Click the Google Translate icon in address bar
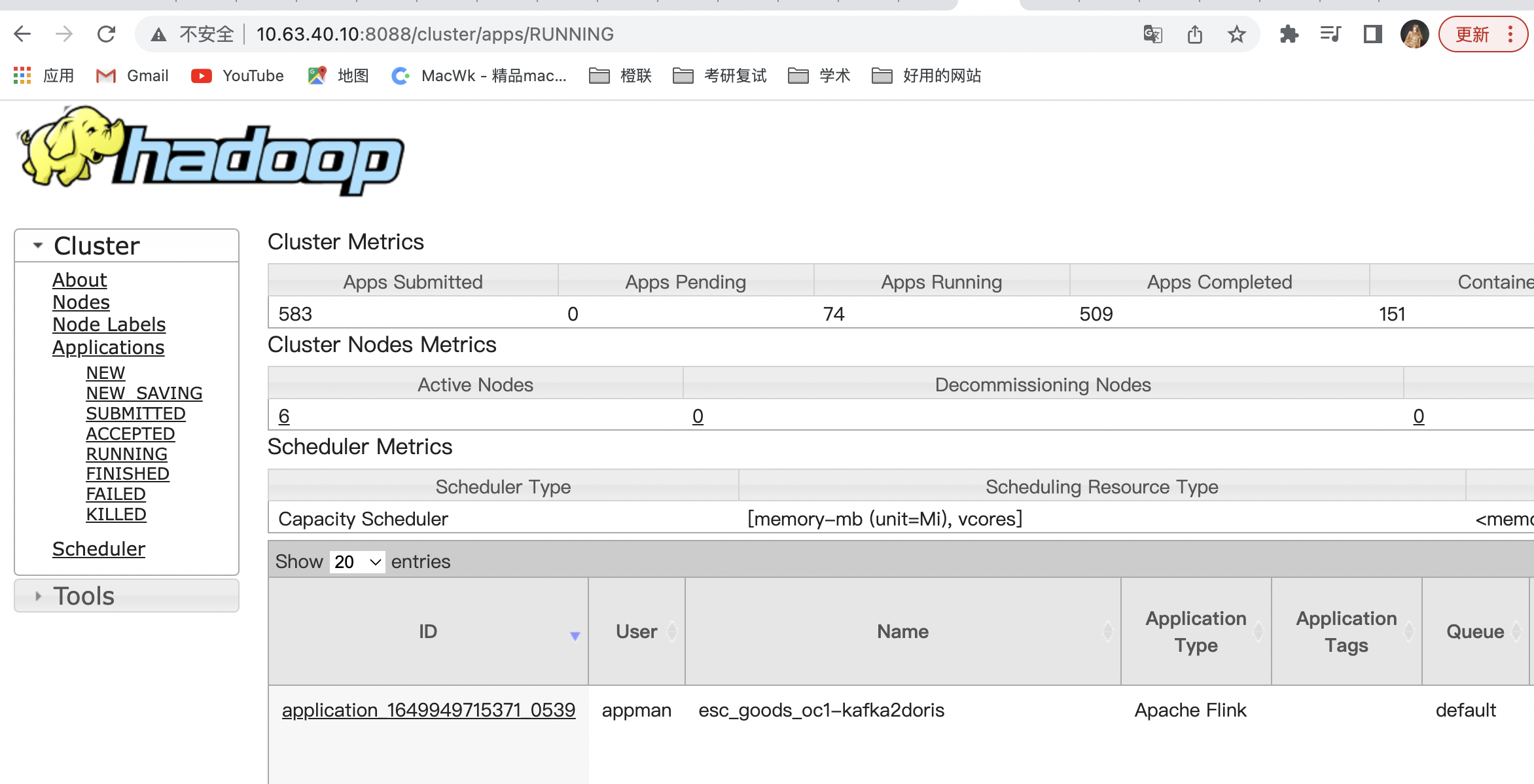1534x784 pixels. pyautogui.click(x=1152, y=34)
